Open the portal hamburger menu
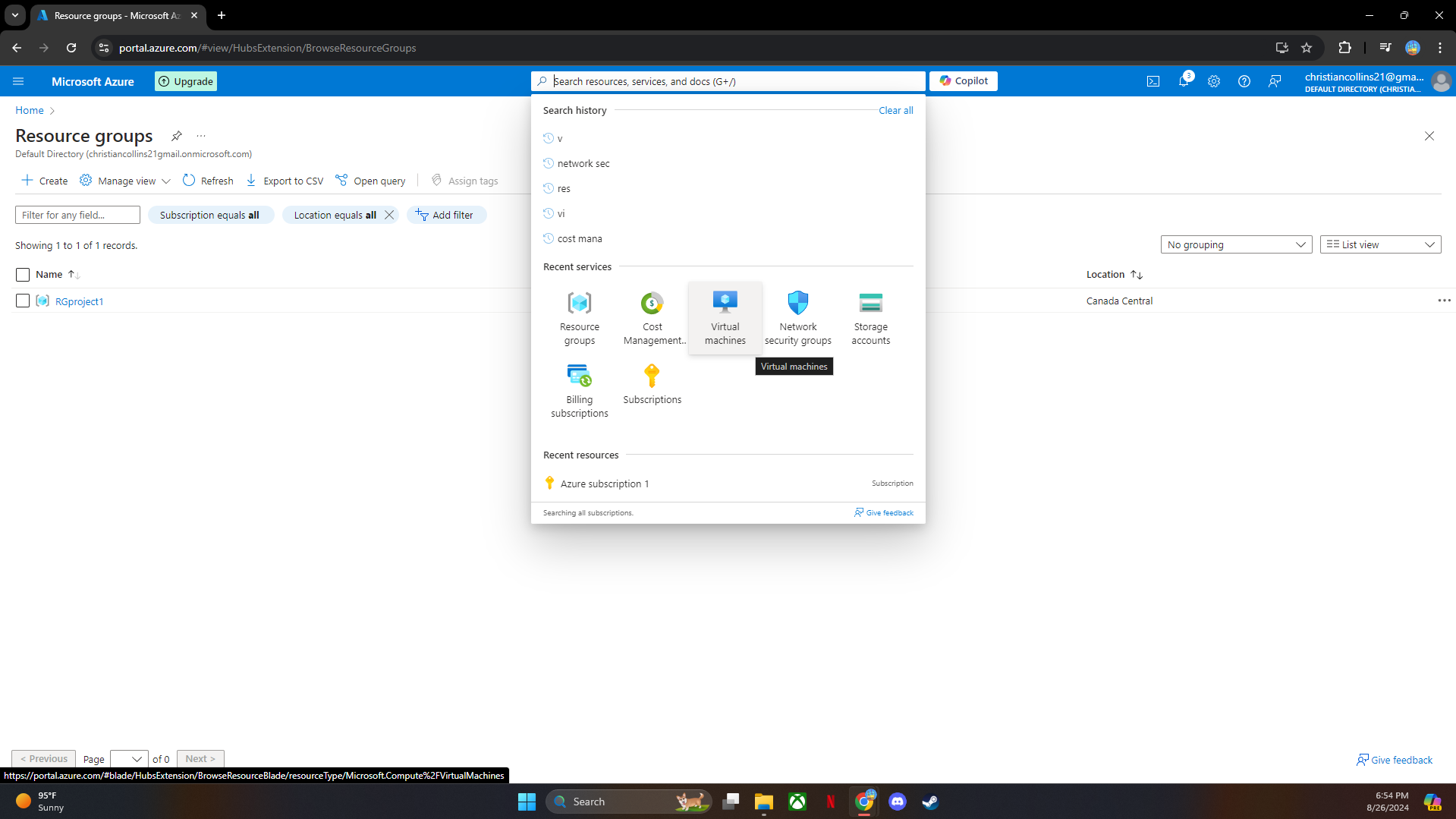The width and height of the screenshot is (1456, 819). coord(18,81)
